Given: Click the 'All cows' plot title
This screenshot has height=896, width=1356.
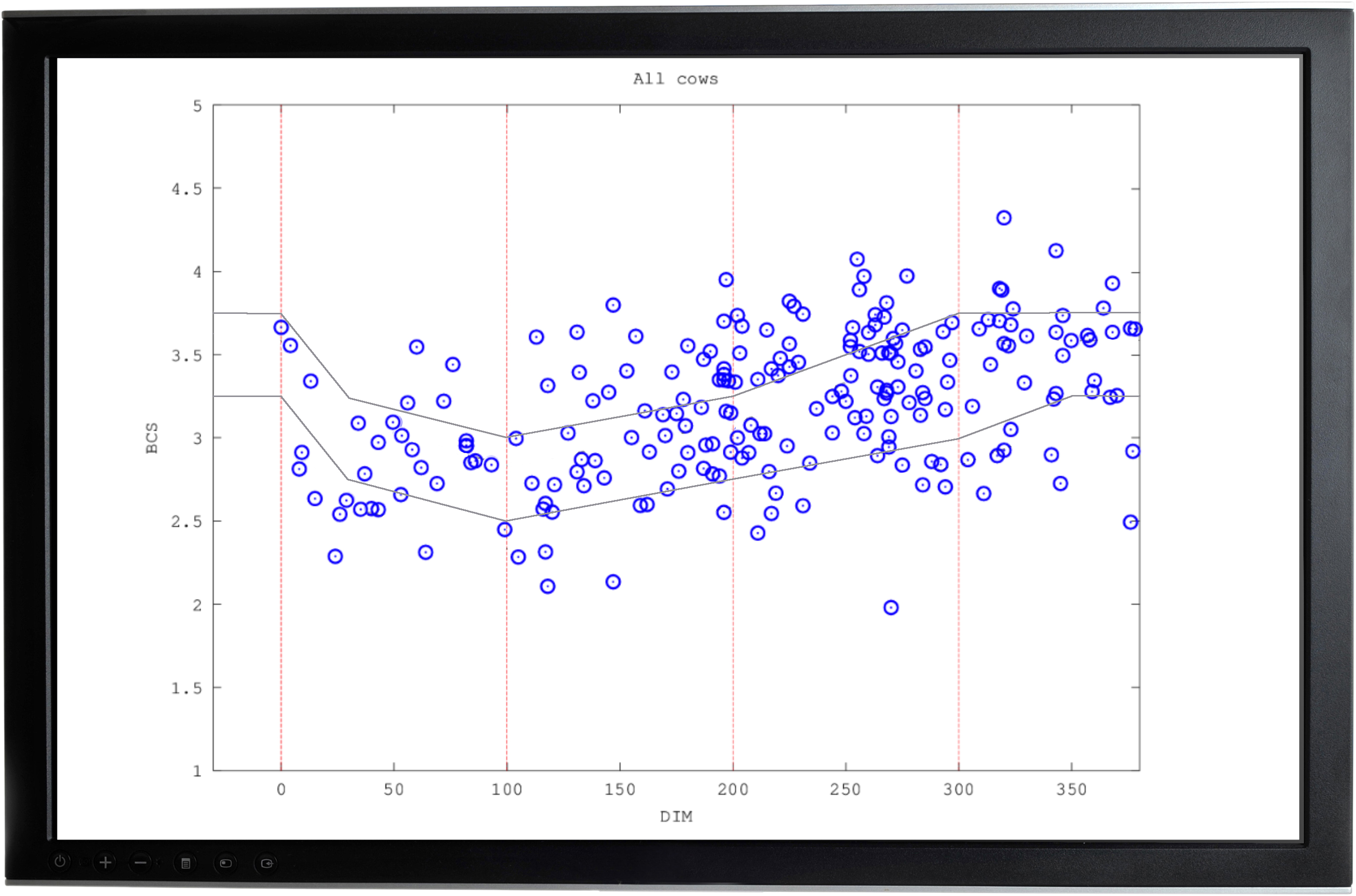Looking at the screenshot, I should pos(675,79).
